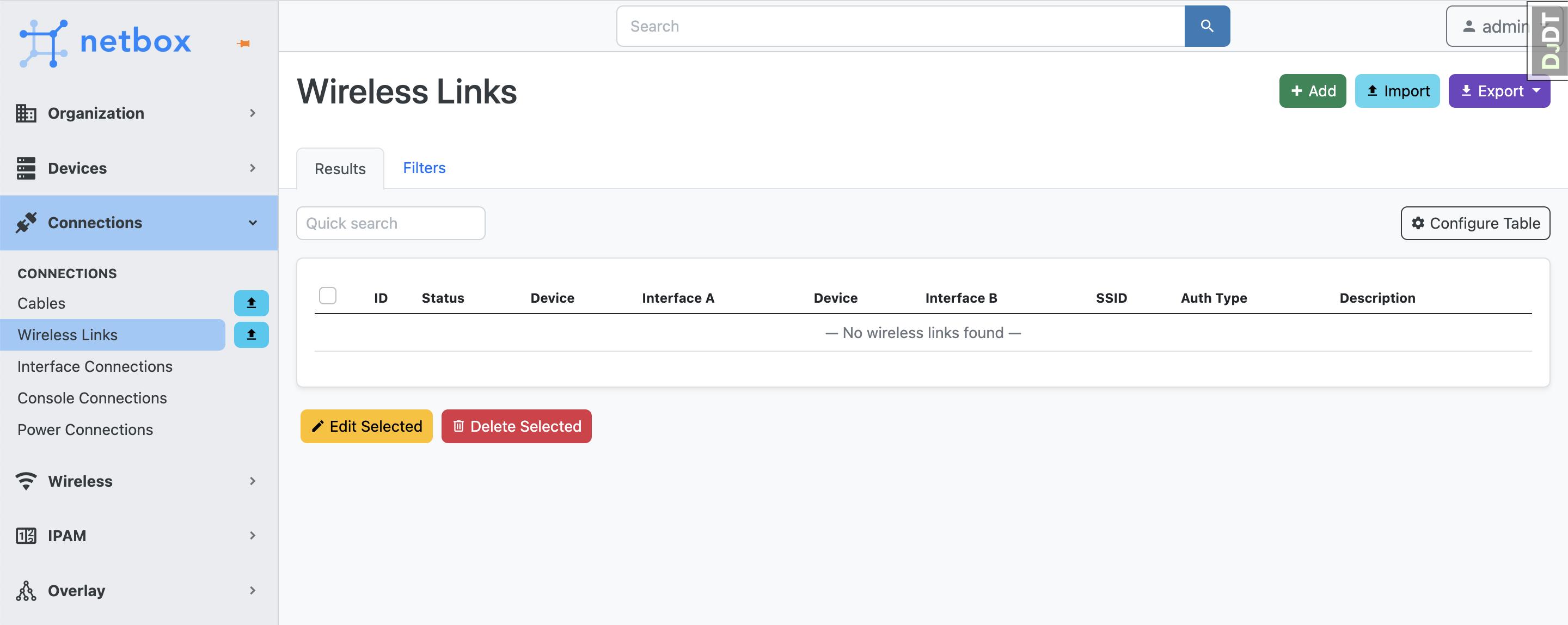Screen dimensions: 1568x625
Task: Collapse the Connections section
Action: (253, 223)
